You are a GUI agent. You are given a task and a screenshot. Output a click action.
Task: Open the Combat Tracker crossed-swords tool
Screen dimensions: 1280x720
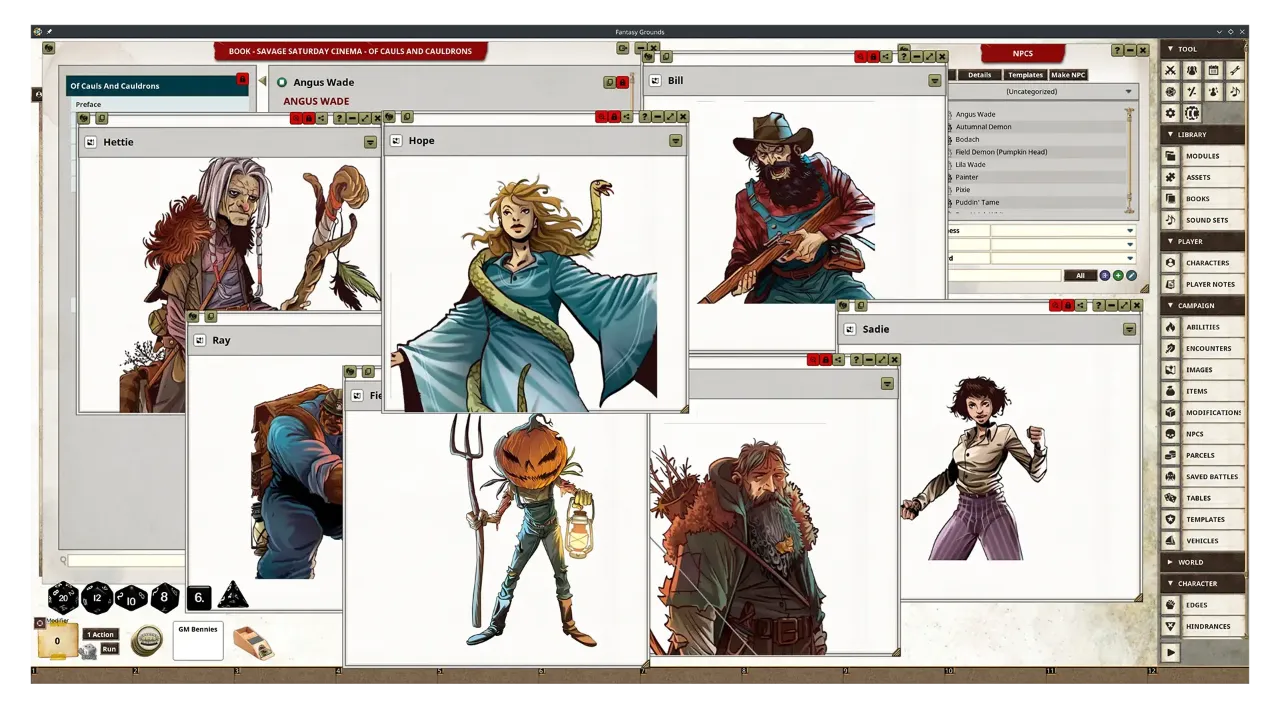pos(1171,70)
